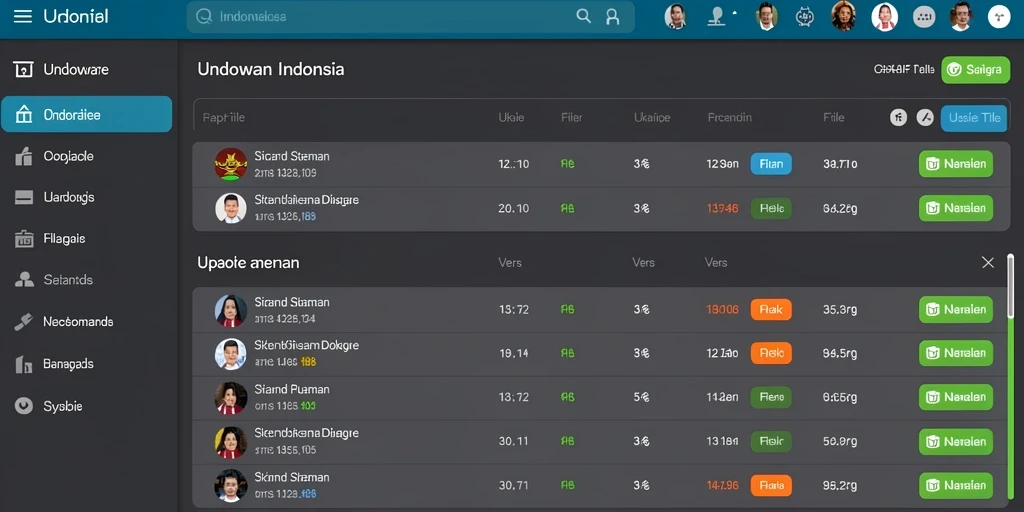Click the magnifier icon in search bar

point(583,16)
